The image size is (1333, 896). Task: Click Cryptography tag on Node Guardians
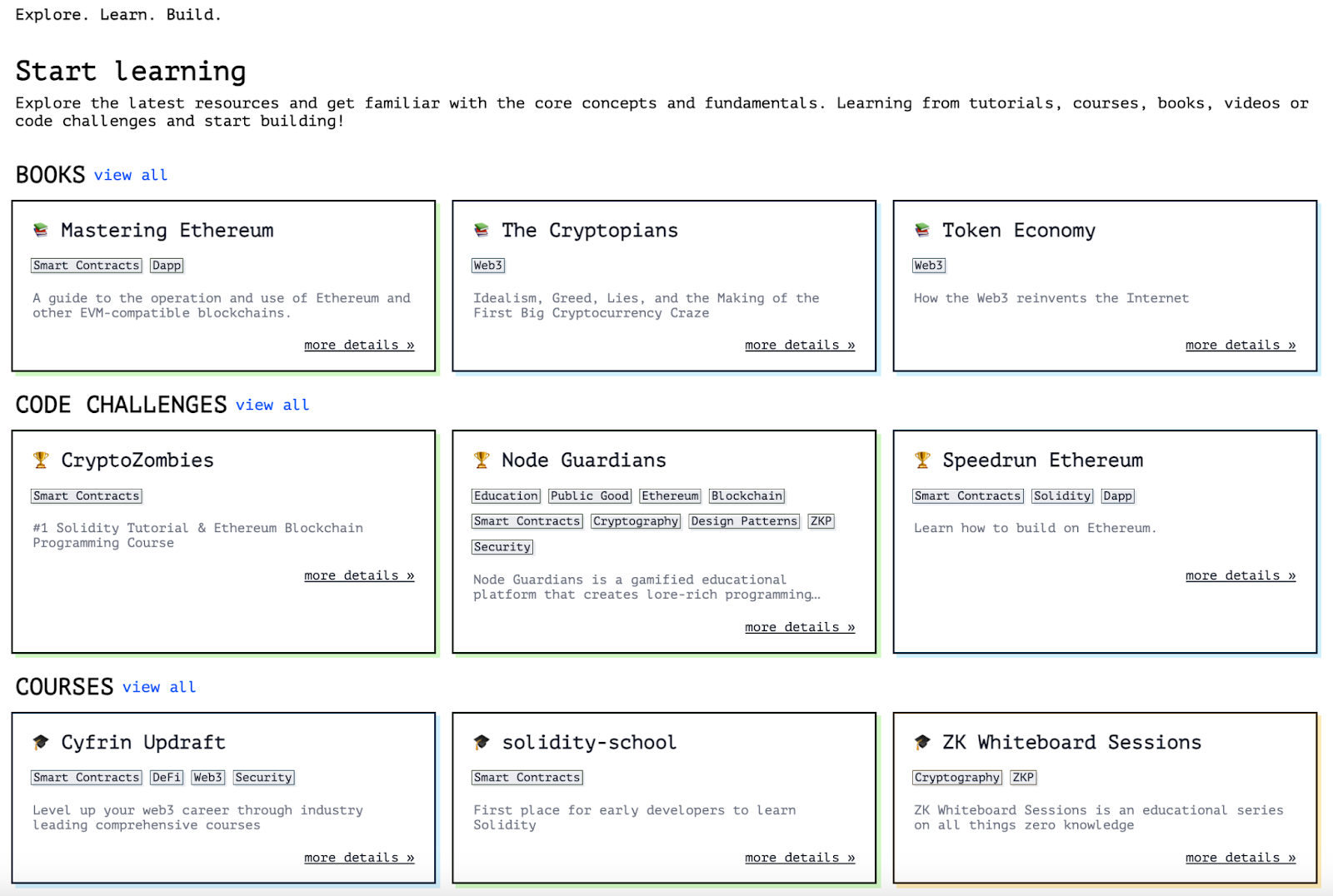click(x=636, y=521)
